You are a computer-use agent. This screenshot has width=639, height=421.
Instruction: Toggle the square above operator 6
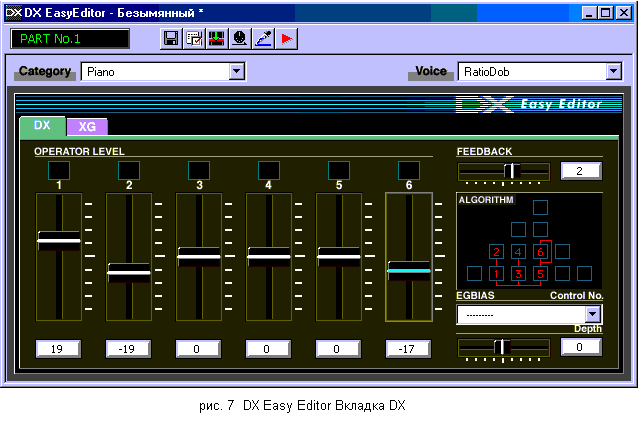click(x=409, y=169)
